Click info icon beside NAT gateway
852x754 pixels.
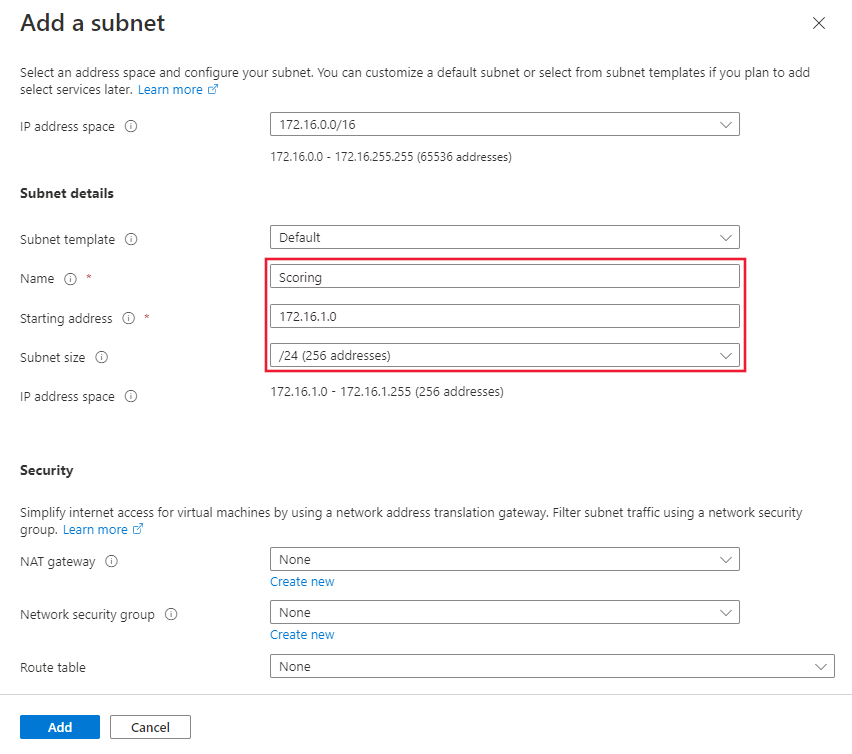click(x=111, y=562)
